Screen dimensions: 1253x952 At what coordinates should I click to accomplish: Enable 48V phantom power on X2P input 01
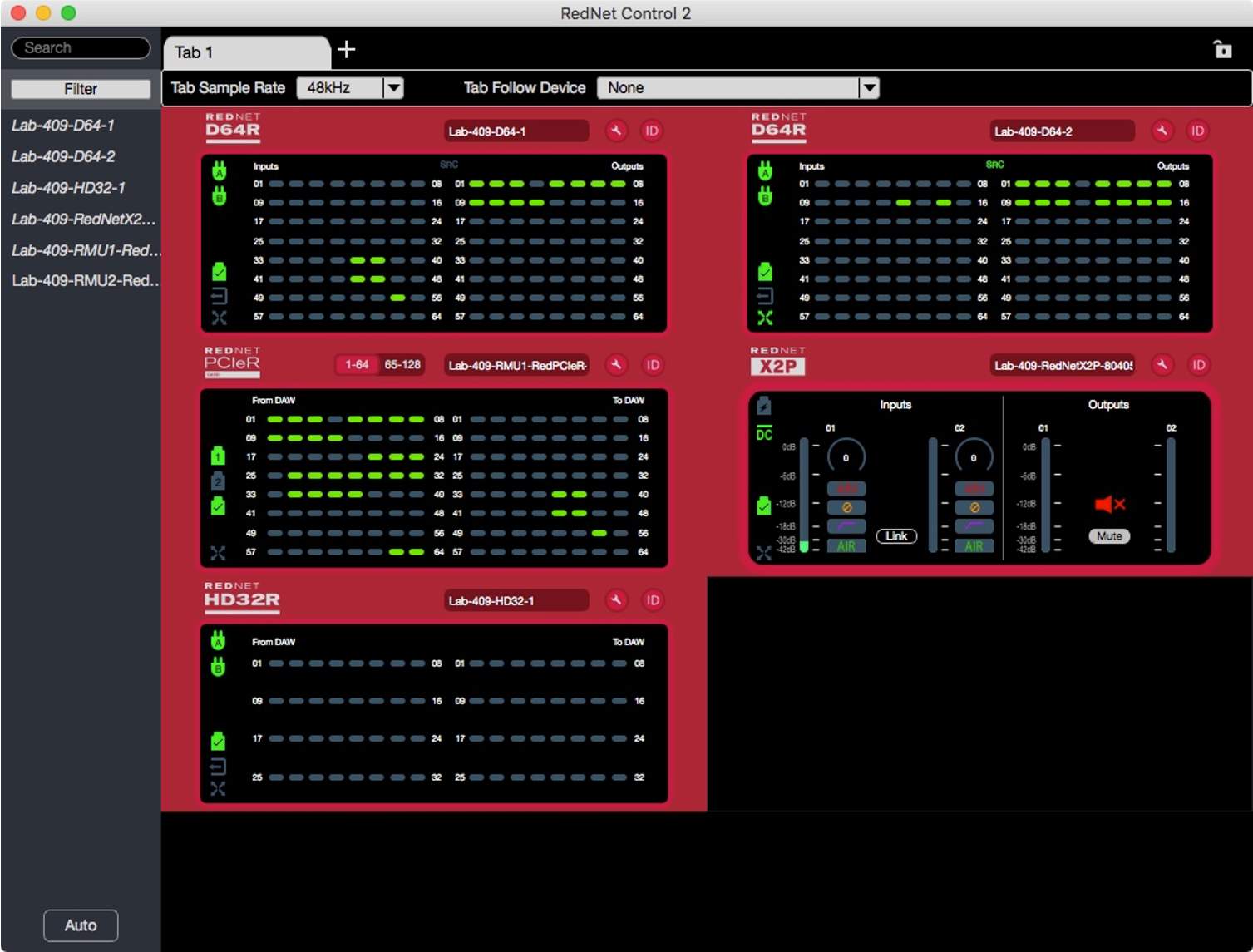tap(846, 488)
